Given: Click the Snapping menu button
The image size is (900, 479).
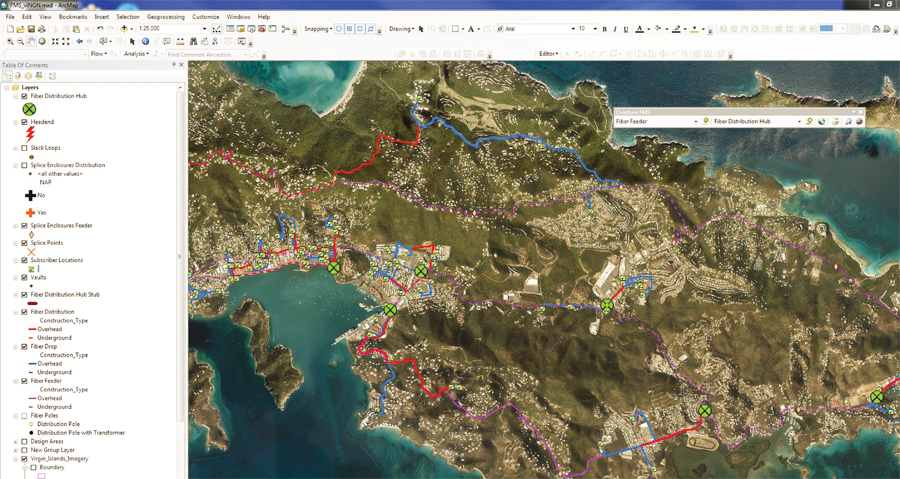Looking at the screenshot, I should click(x=318, y=29).
